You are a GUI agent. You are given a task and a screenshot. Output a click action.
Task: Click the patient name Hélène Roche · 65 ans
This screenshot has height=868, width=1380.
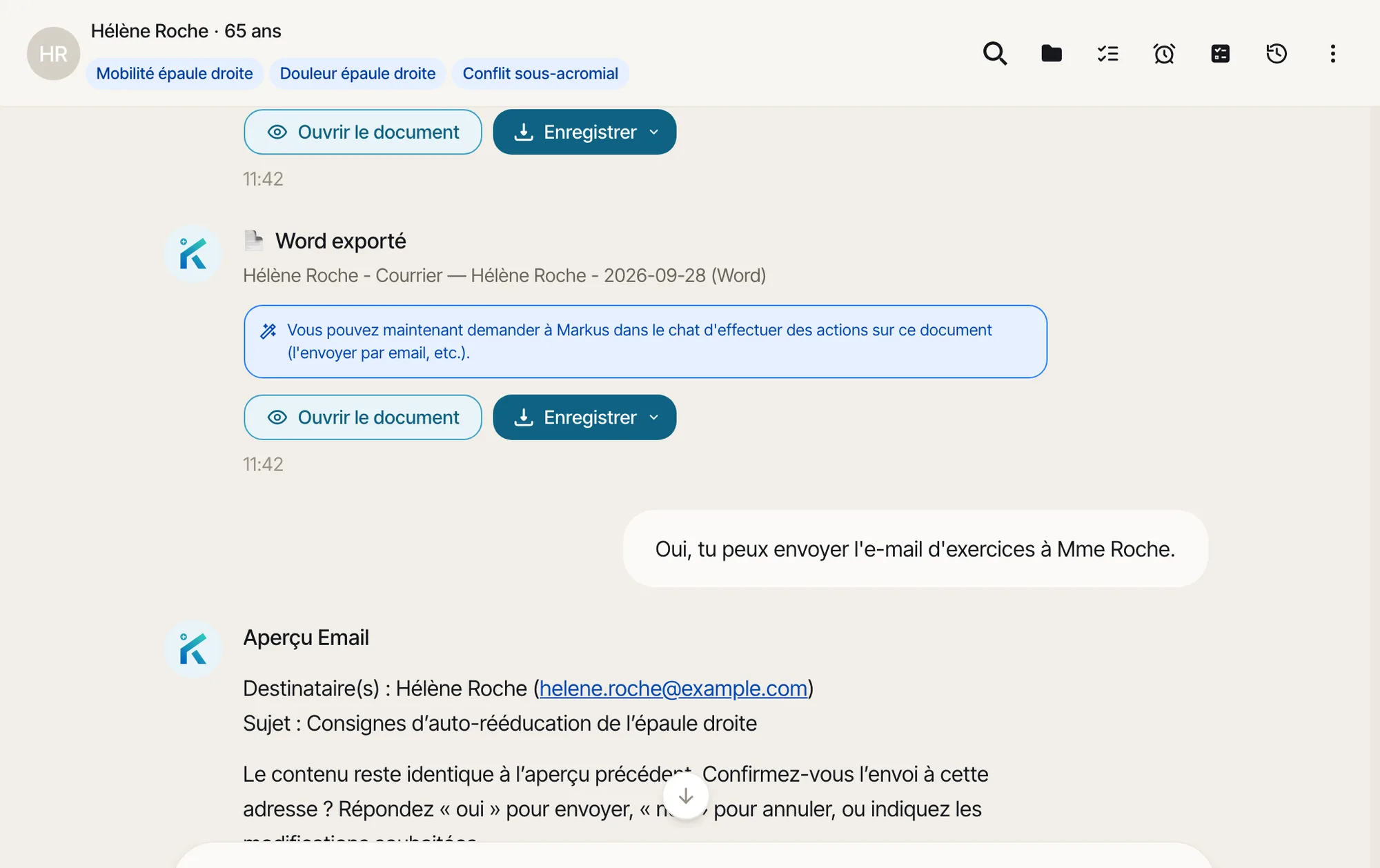point(186,31)
